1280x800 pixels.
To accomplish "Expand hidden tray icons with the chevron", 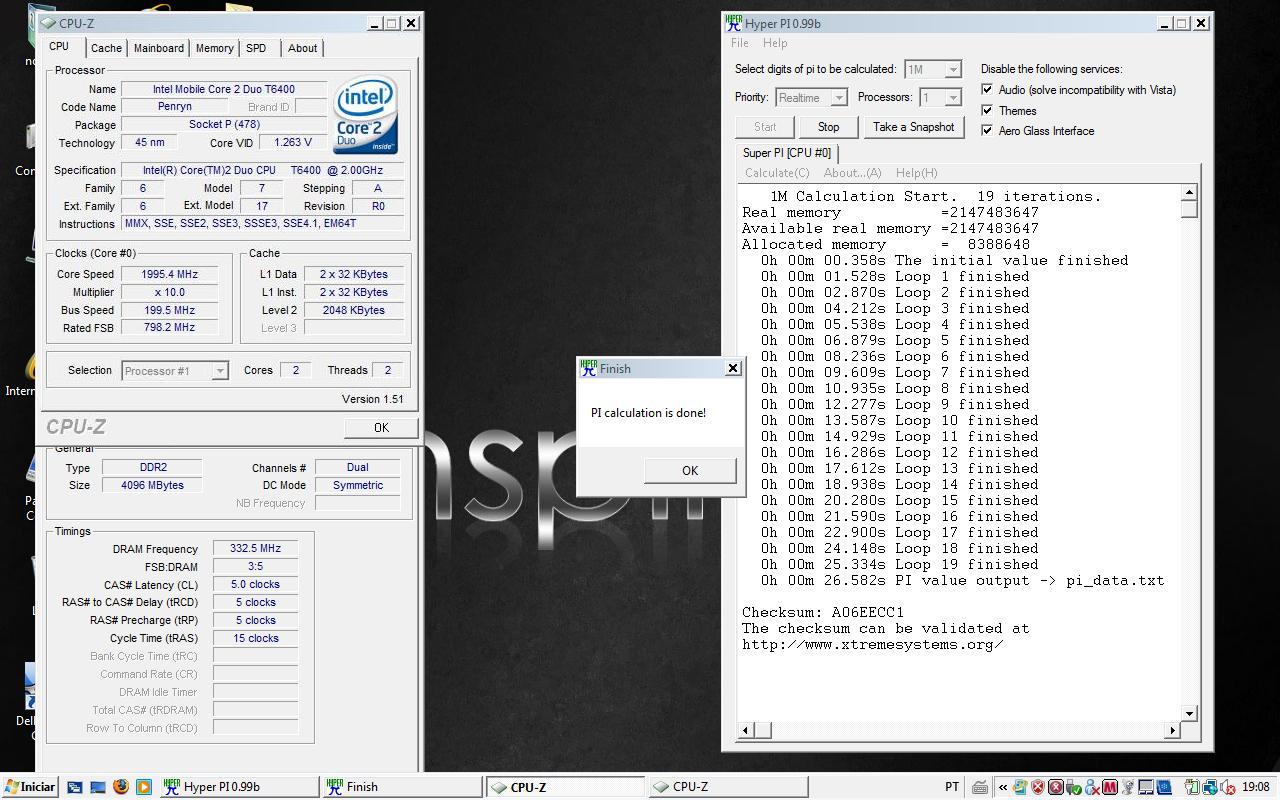I will tap(1003, 787).
